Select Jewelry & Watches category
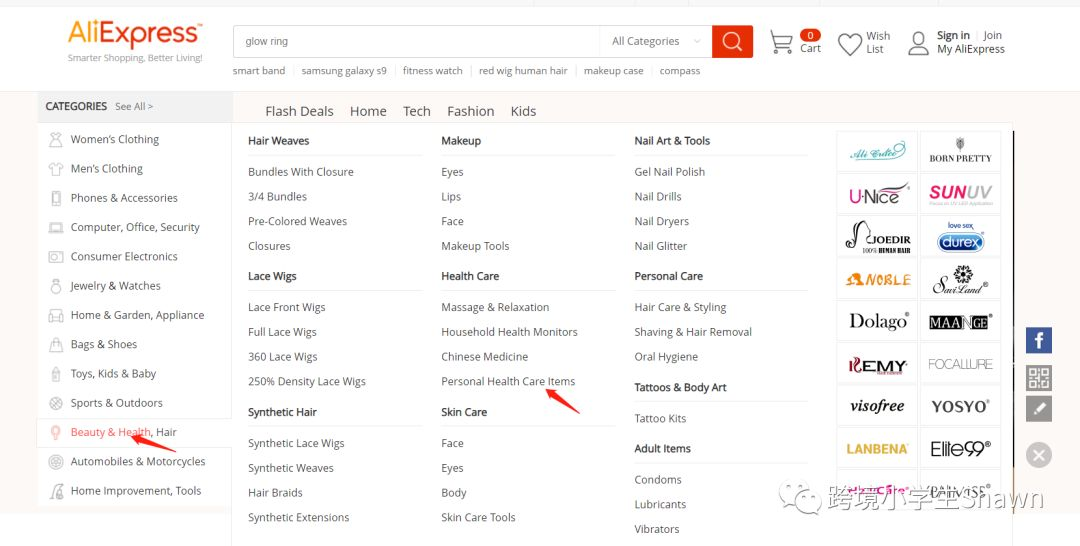Viewport: 1080px width, 546px height. (116, 286)
